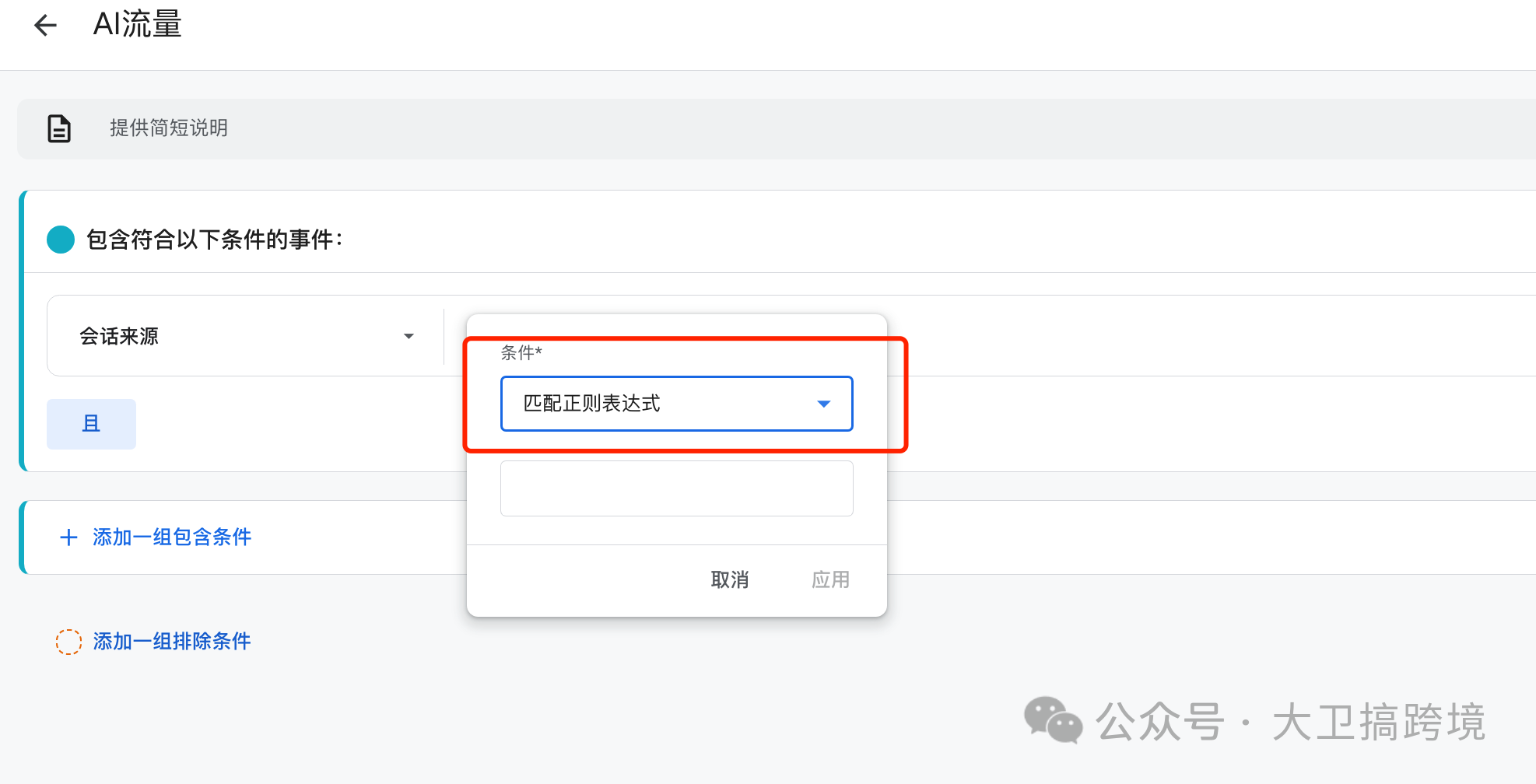Click the back arrow to exit AI流量
This screenshot has width=1536, height=784.
(x=46, y=25)
